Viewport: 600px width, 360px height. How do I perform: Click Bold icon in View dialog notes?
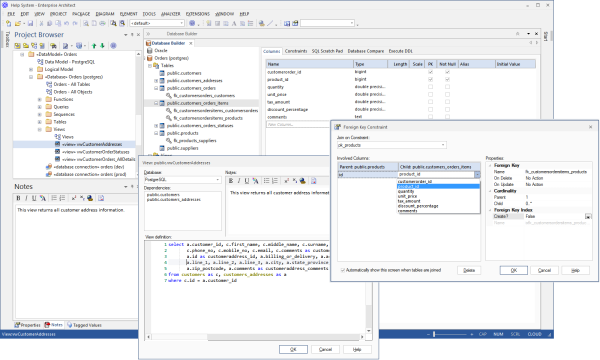coord(231,181)
